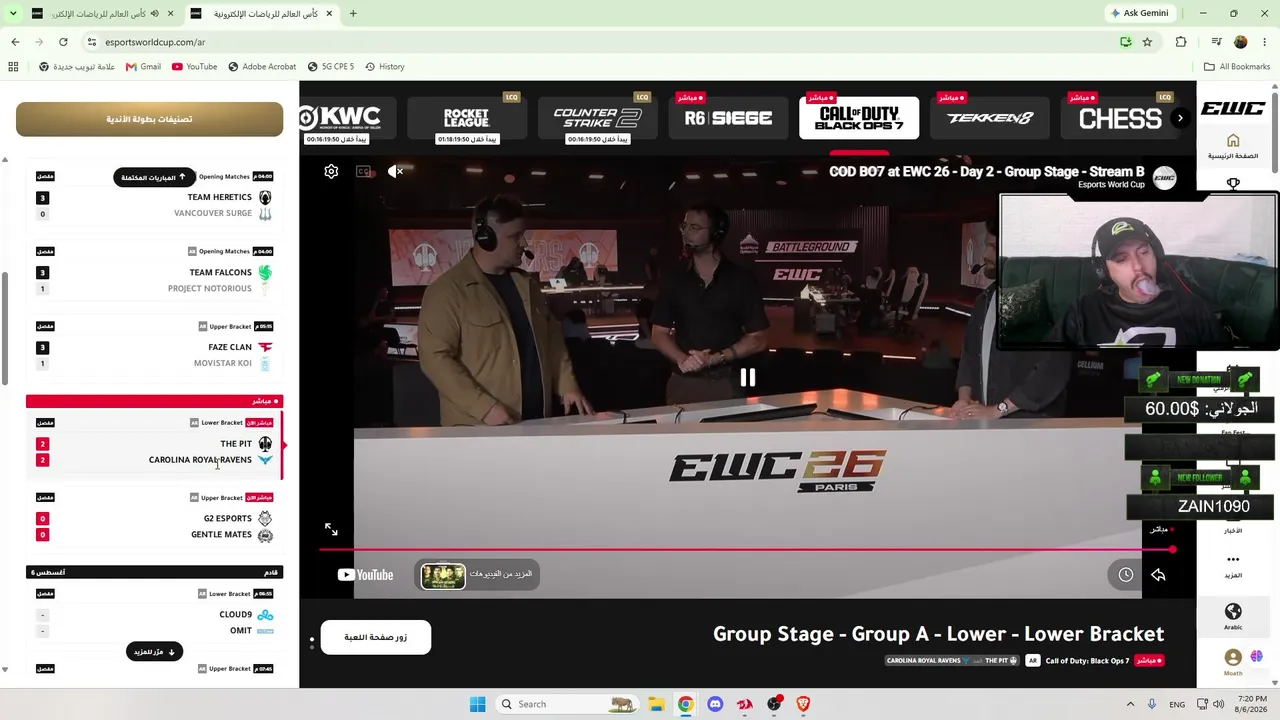This screenshot has width=1280, height=720.
Task: Load more matches with the down-arrow button
Action: point(154,652)
